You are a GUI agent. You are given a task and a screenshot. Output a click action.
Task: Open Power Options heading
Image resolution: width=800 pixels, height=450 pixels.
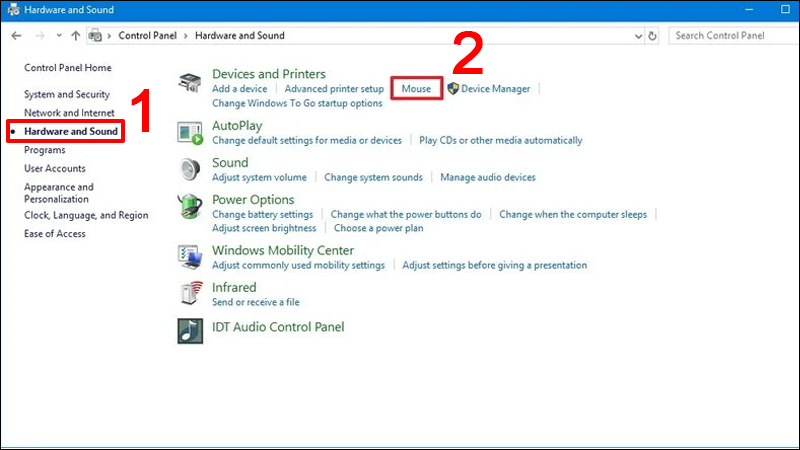point(253,199)
